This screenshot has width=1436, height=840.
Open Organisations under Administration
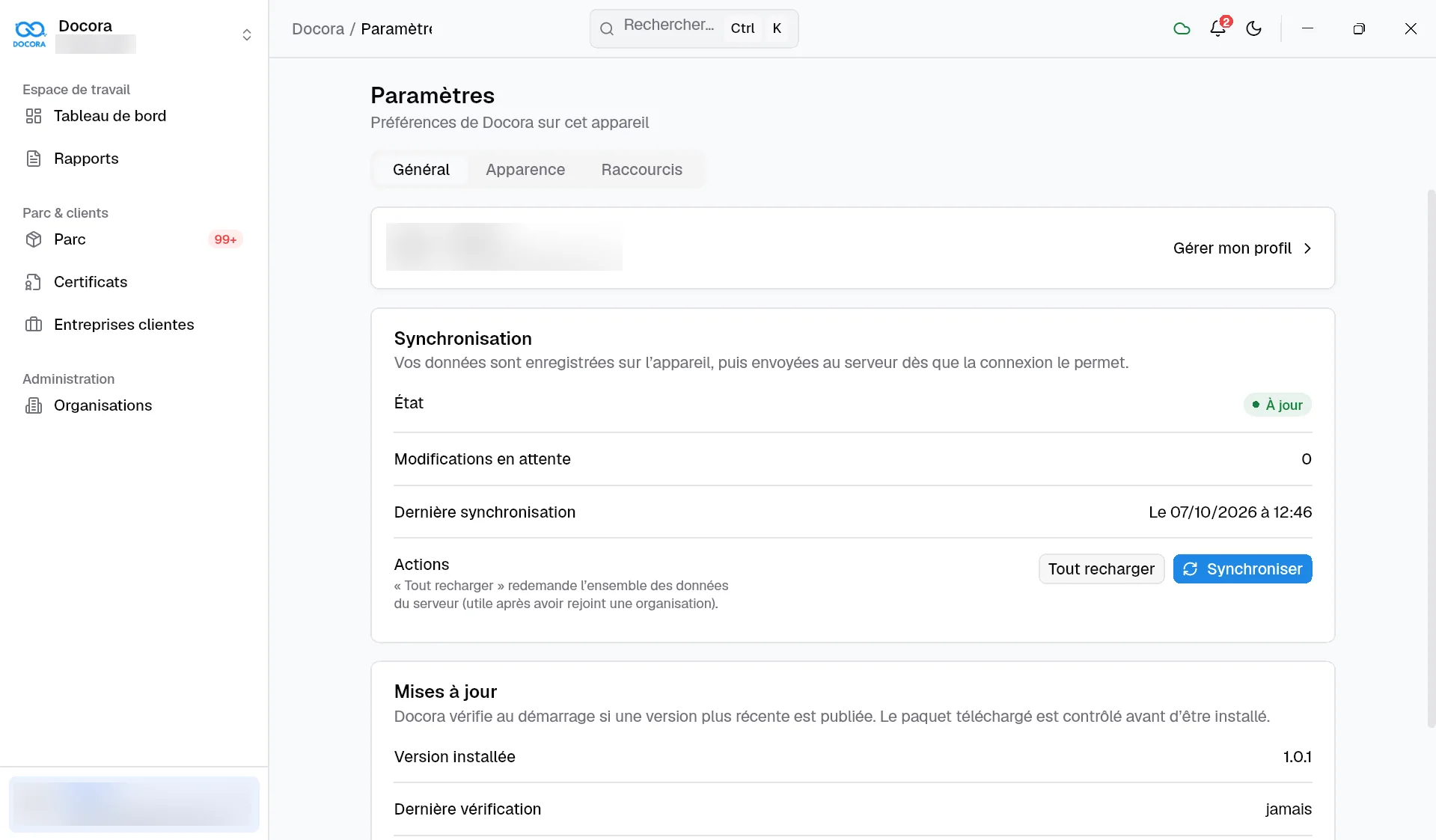click(134, 405)
